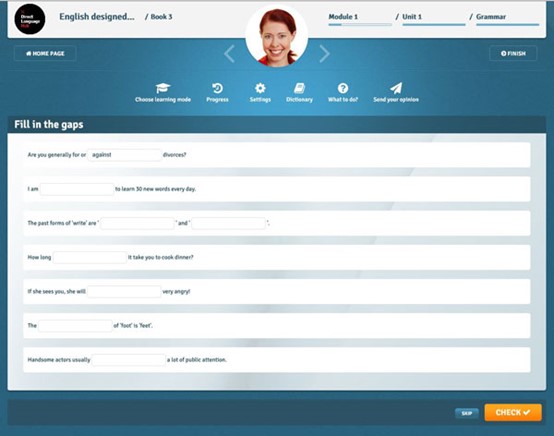Viewport: 554px width, 436px height.
Task: Go to previous exercise with left arrow
Action: [x=229, y=54]
